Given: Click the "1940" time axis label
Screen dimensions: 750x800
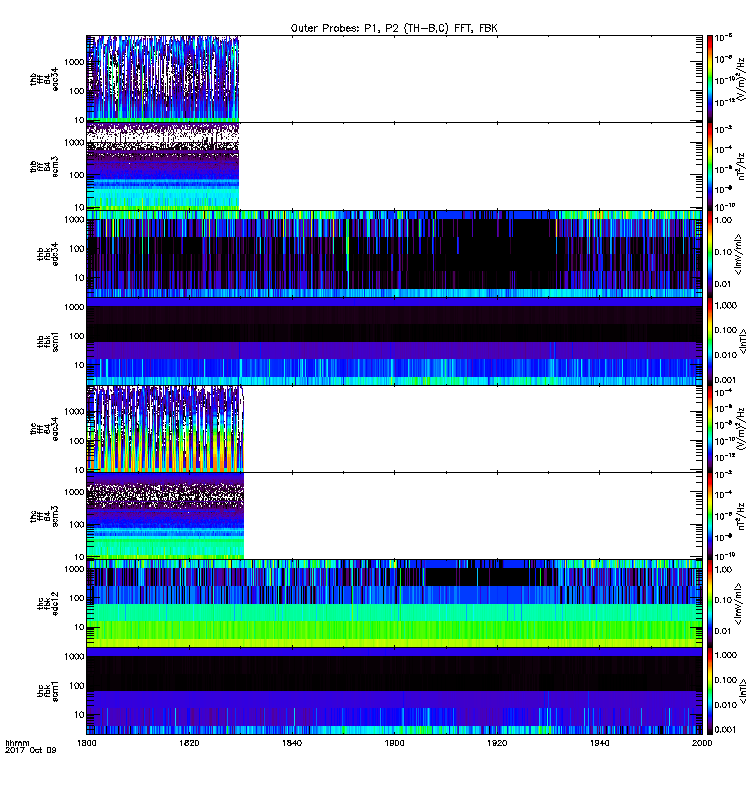Looking at the screenshot, I should point(599,743).
